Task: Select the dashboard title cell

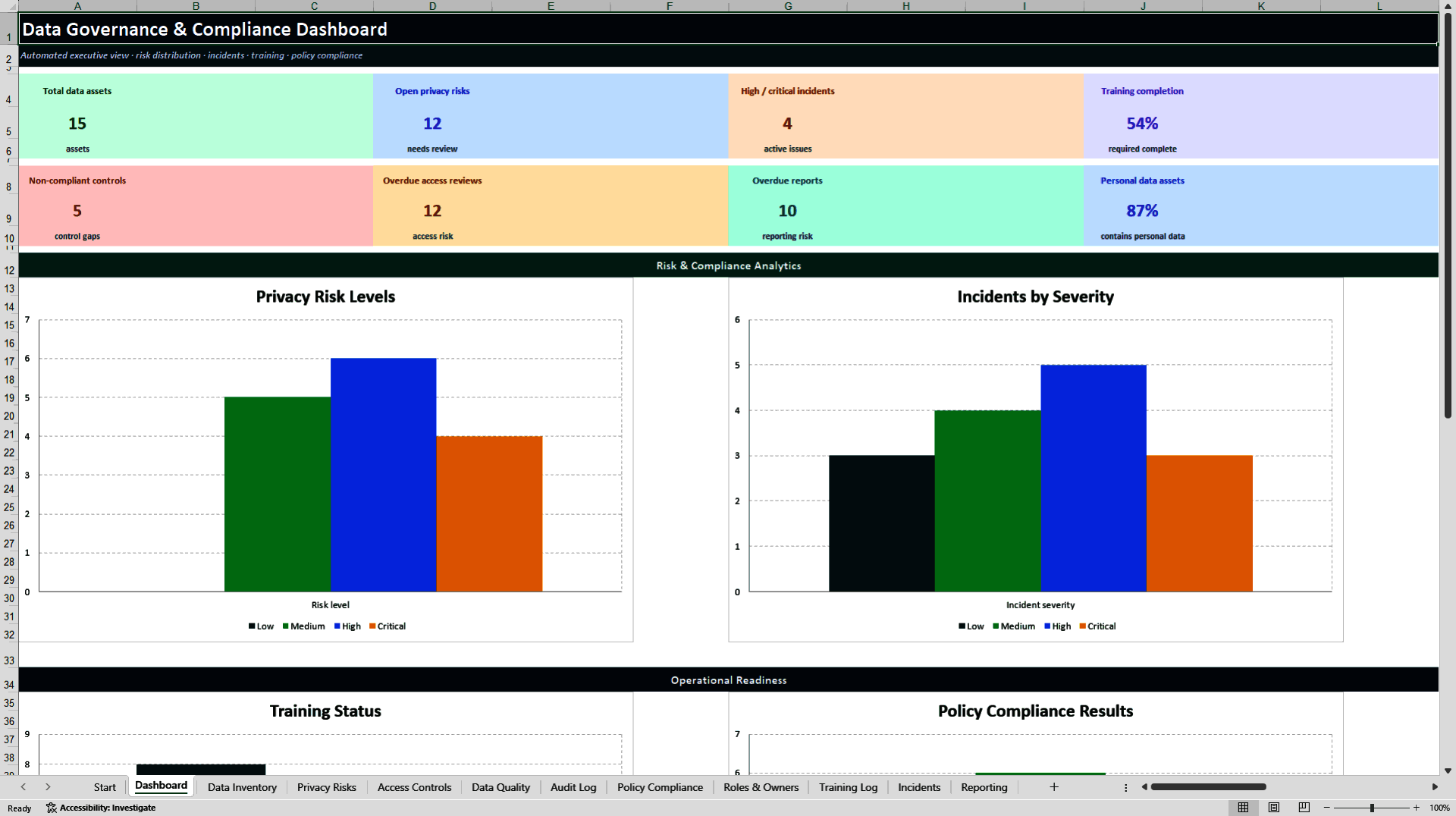Action: point(728,29)
